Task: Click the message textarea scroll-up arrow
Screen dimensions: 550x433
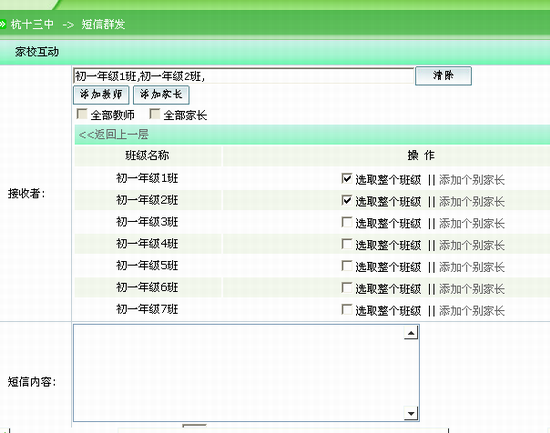Action: pos(411,333)
